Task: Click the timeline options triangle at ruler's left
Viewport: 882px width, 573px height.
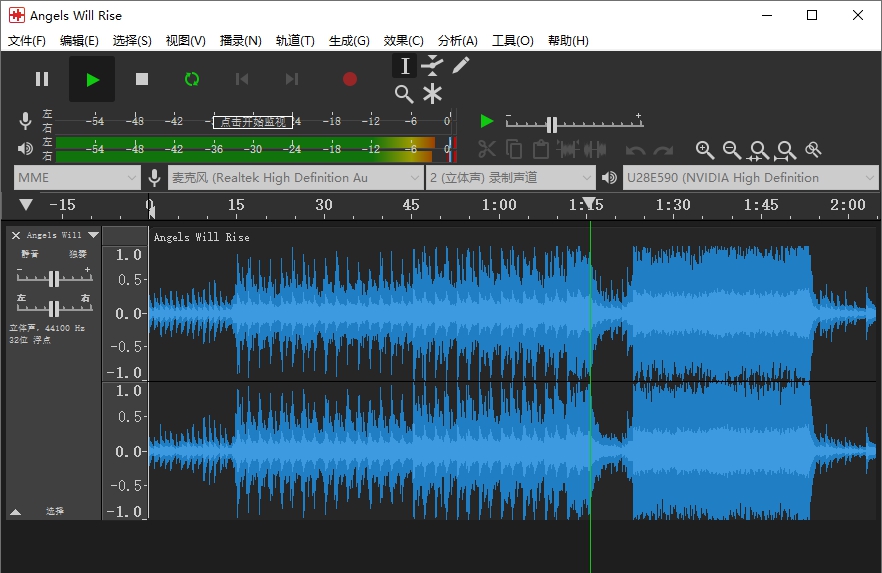Action: [x=26, y=204]
